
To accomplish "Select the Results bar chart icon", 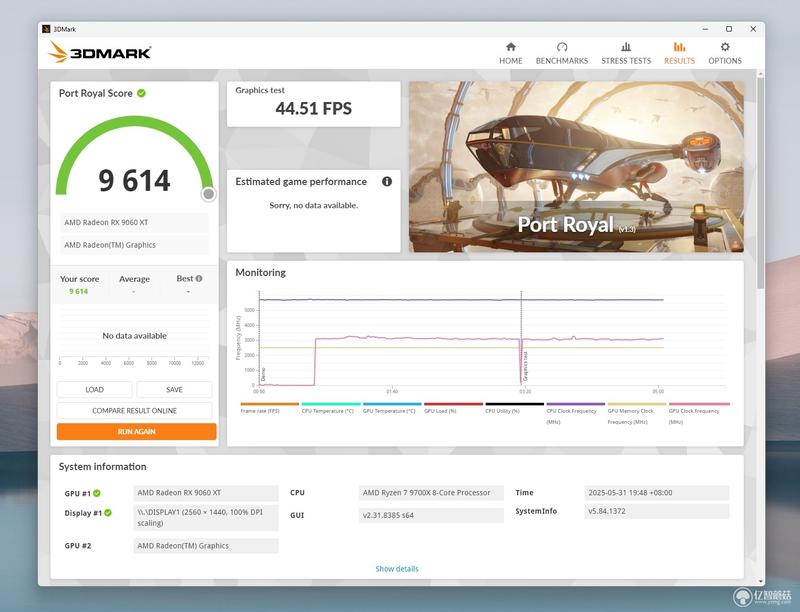I will (x=679, y=47).
